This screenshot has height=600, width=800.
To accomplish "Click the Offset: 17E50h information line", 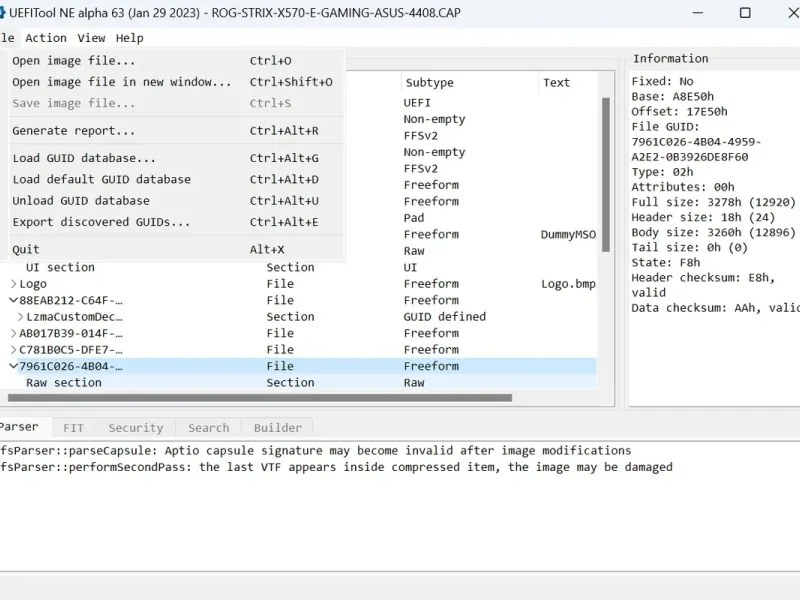I will point(679,111).
